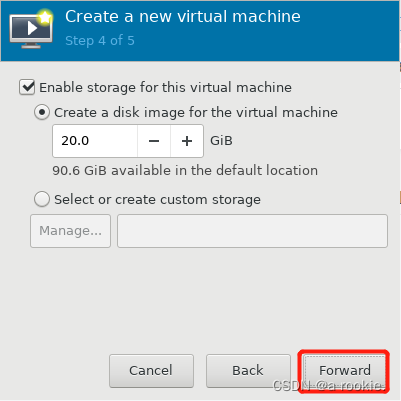Click Create a disk image label text
This screenshot has height=401, width=401.
[x=196, y=113]
